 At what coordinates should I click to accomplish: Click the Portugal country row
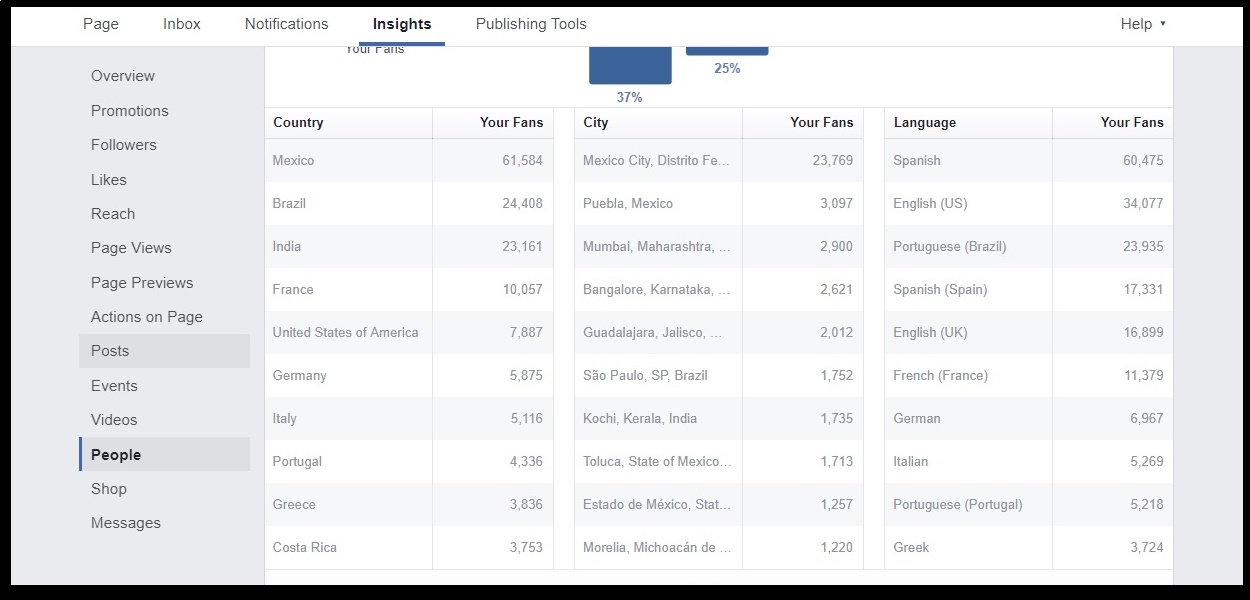[x=409, y=461]
